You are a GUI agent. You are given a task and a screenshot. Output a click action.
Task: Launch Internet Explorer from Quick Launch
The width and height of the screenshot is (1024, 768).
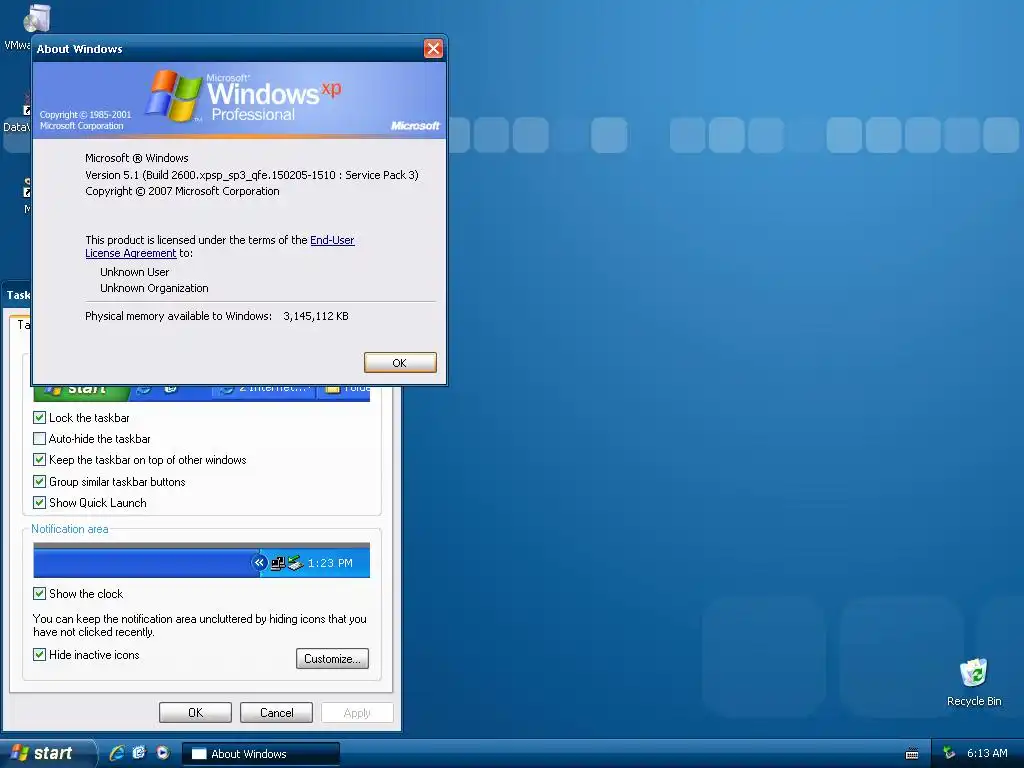[x=117, y=753]
